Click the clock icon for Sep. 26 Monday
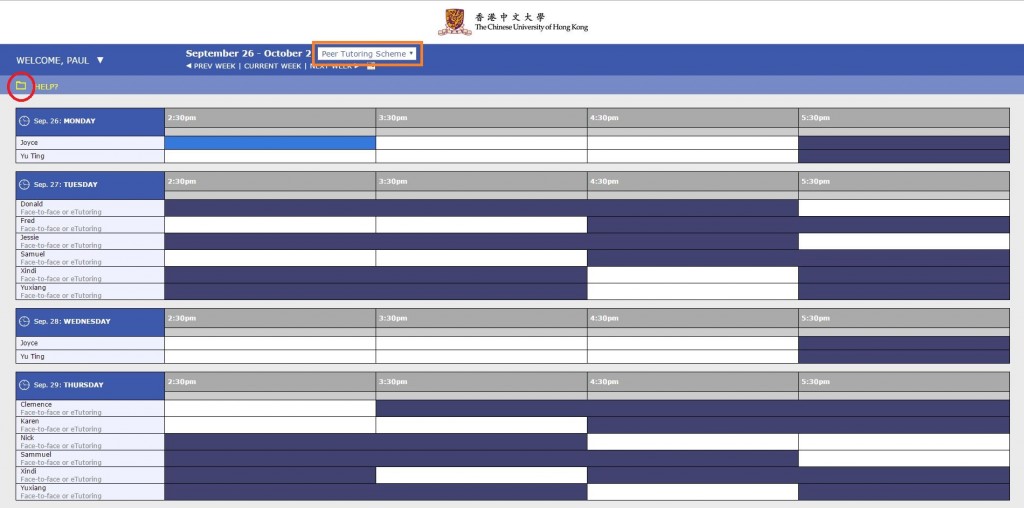The image size is (1024, 508). click(x=24, y=121)
